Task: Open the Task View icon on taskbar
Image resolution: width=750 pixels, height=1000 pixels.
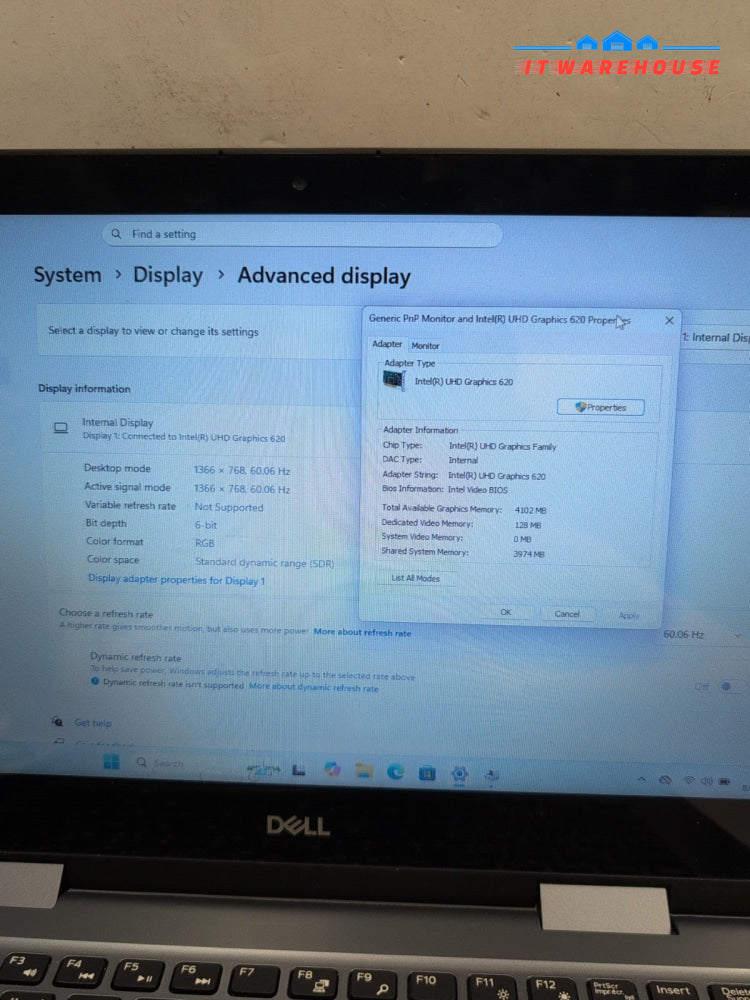Action: click(x=298, y=770)
